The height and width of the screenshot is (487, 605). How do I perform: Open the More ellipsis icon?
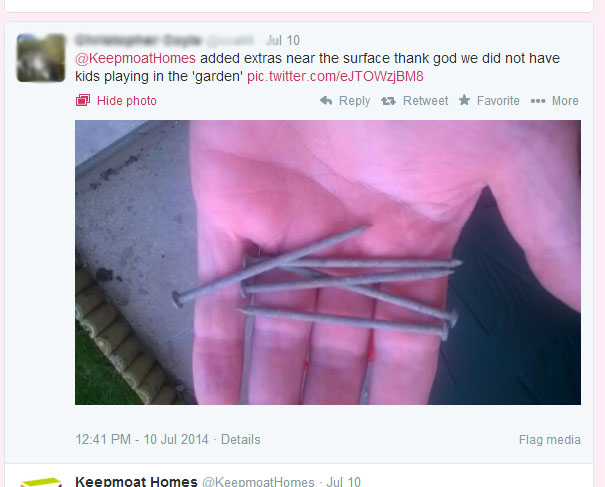point(538,101)
